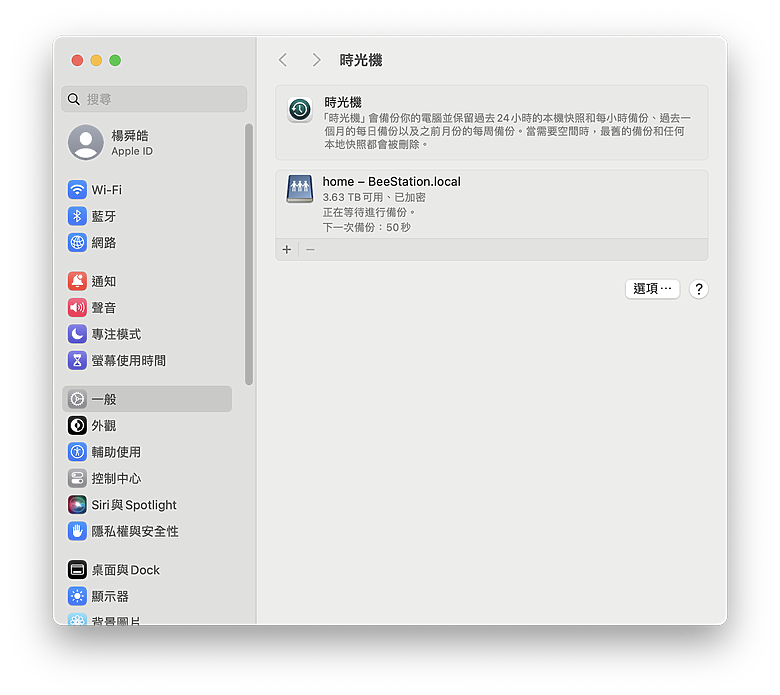Add a backup disk with plus button
Viewport: 780px width, 695px height.
pyautogui.click(x=287, y=249)
